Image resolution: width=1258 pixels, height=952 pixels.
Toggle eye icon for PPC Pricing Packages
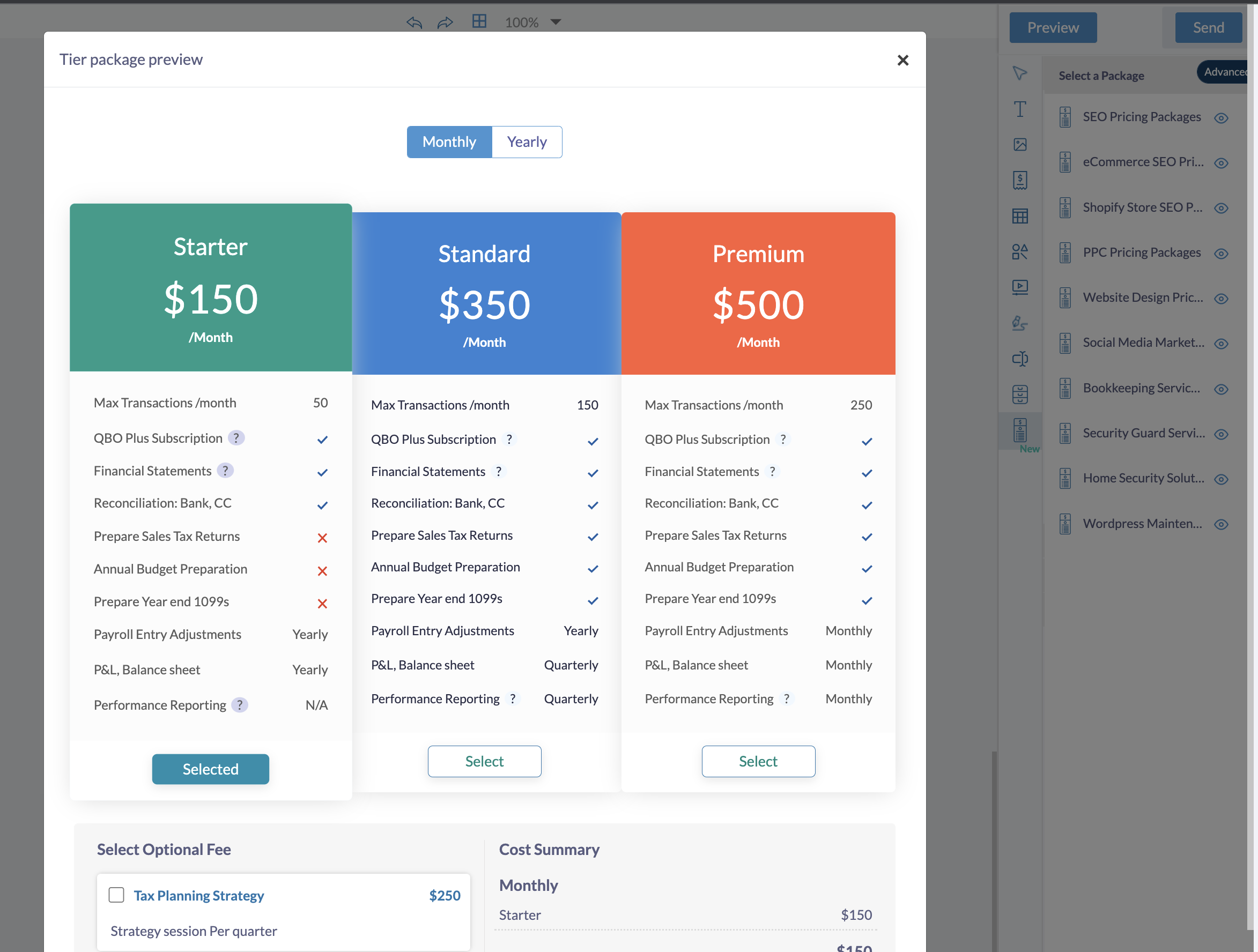pos(1220,254)
